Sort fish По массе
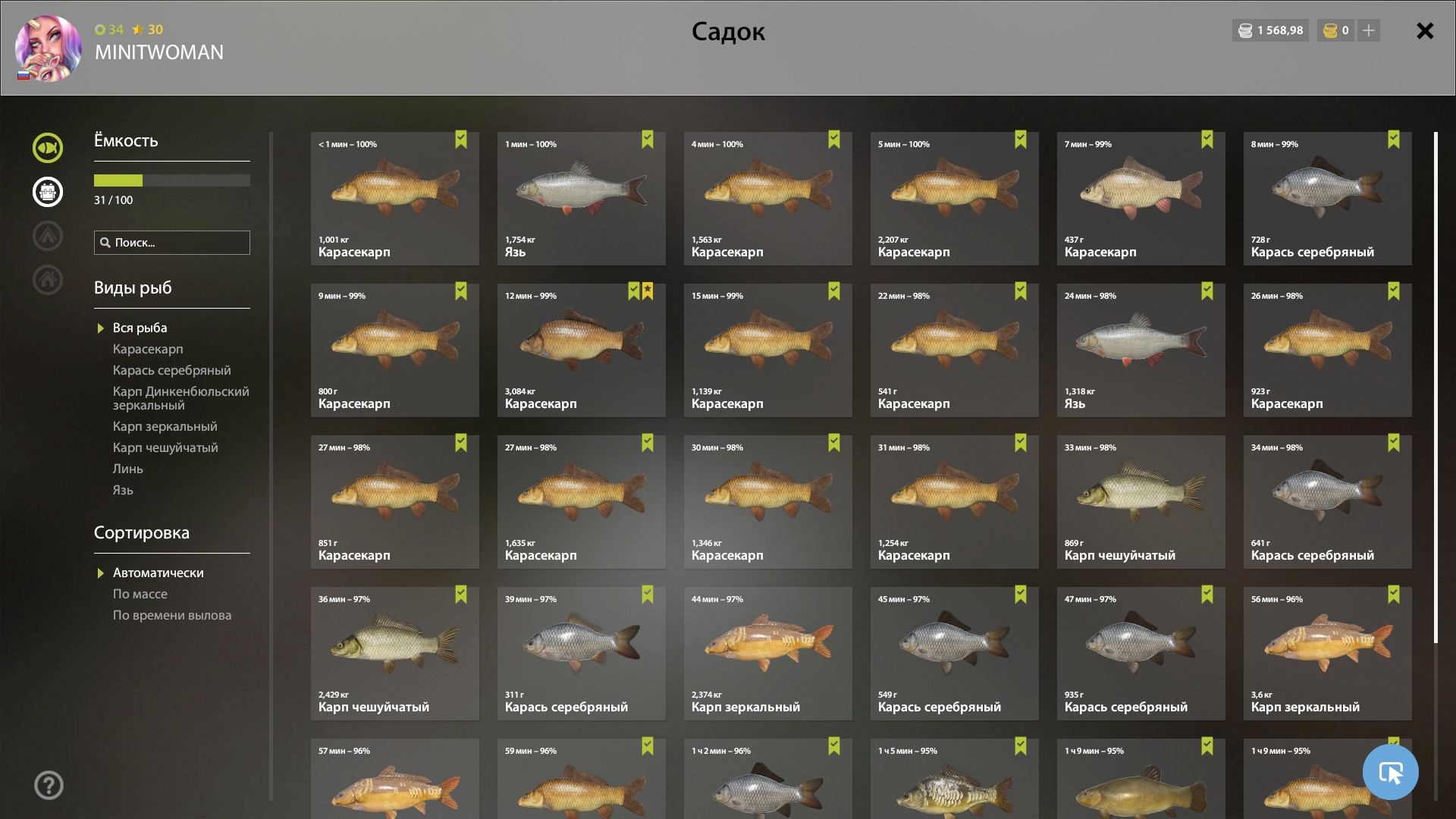 (140, 595)
